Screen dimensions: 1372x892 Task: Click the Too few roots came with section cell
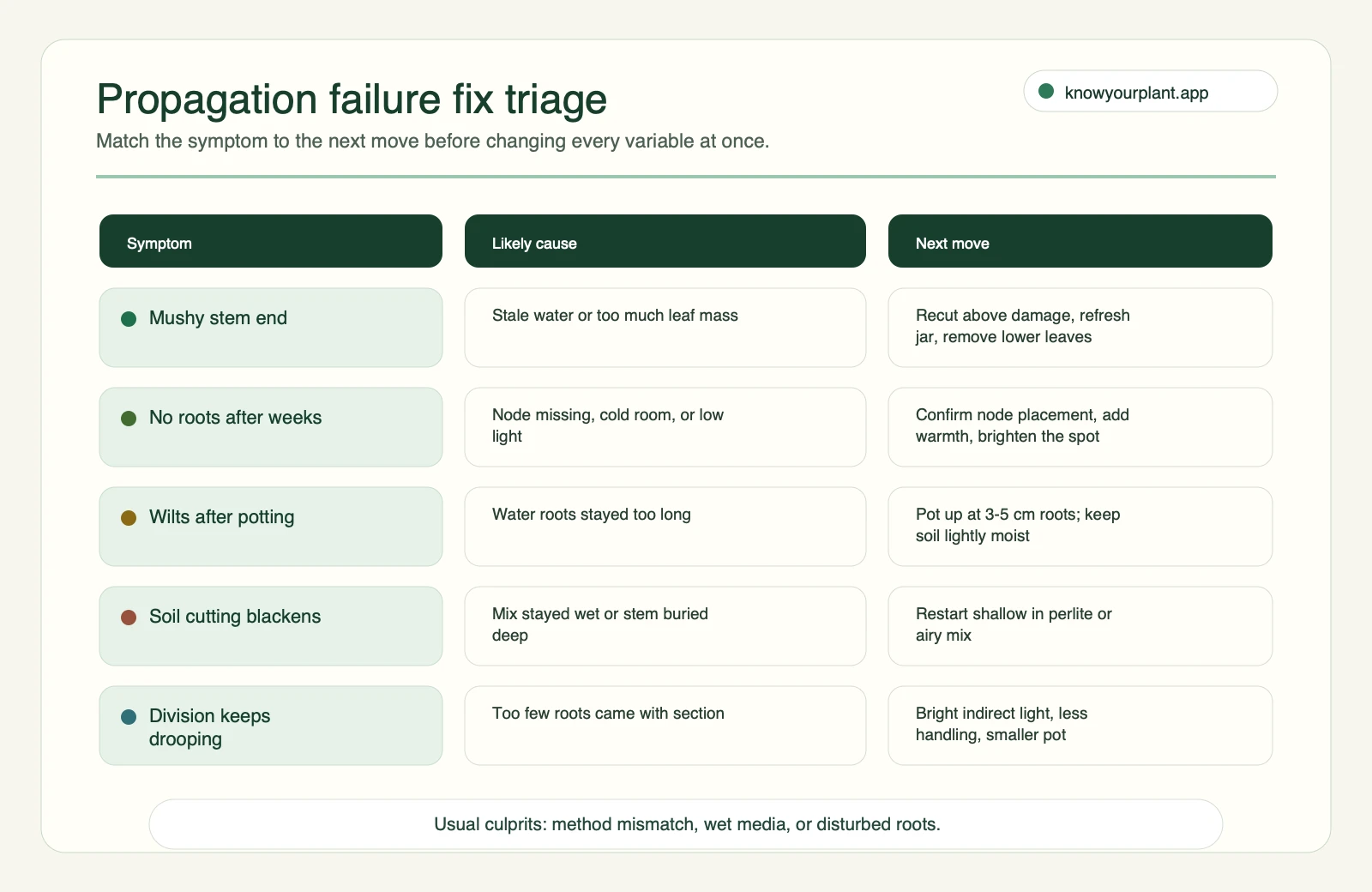point(665,726)
